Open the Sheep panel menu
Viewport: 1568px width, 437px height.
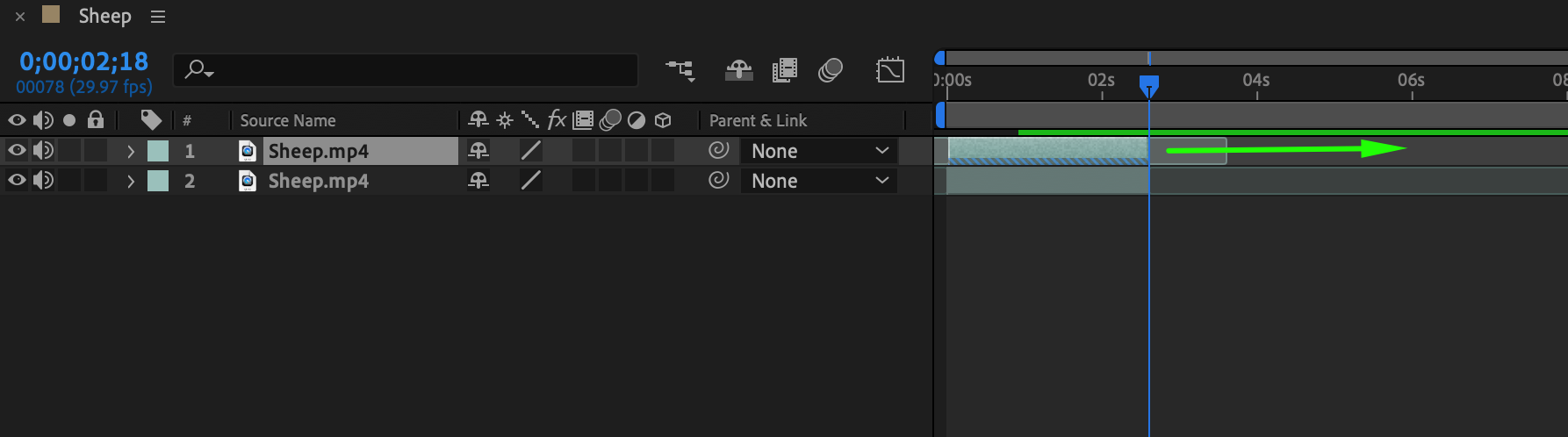(158, 17)
